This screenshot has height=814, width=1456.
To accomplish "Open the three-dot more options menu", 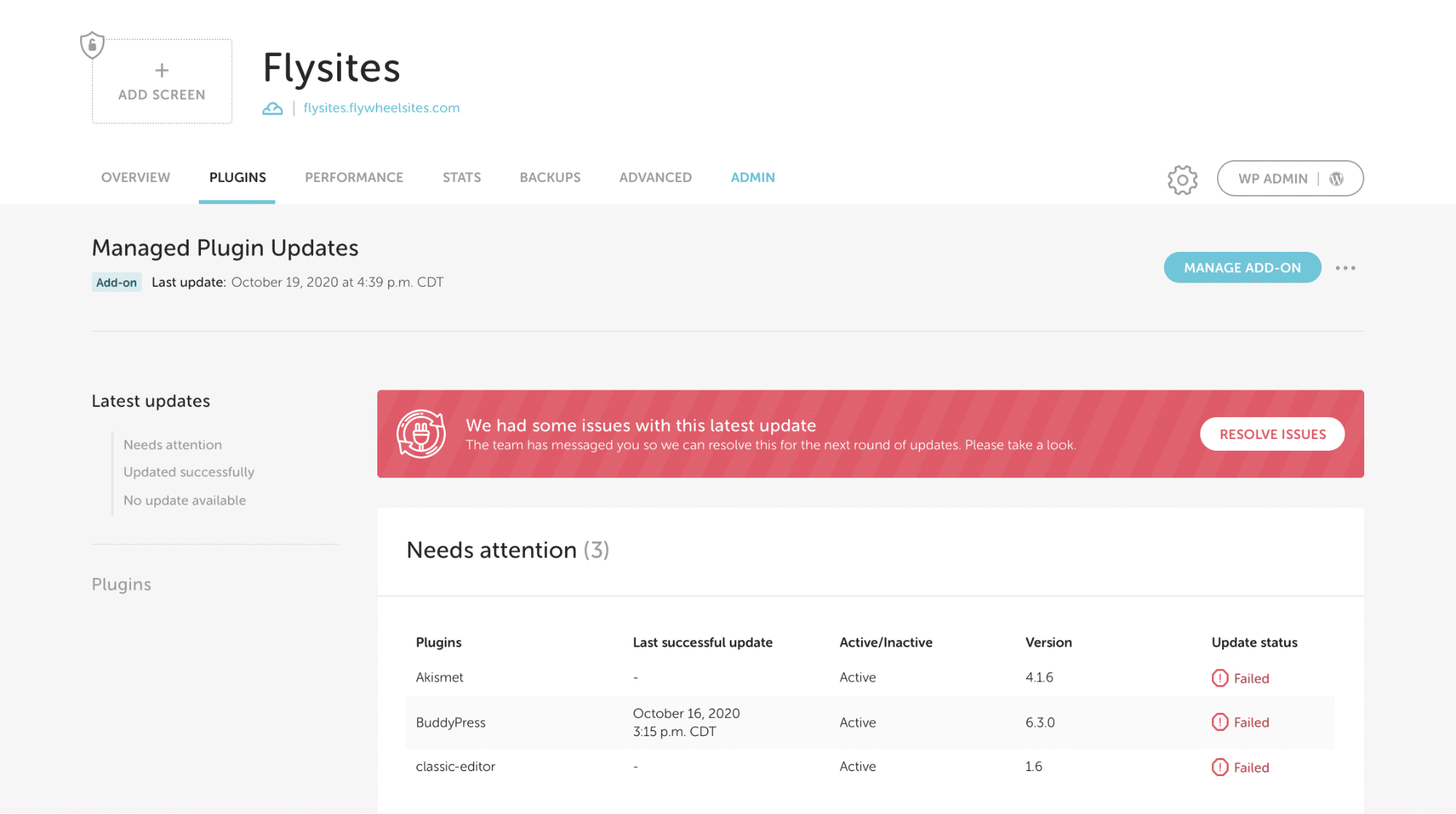I will (1345, 268).
